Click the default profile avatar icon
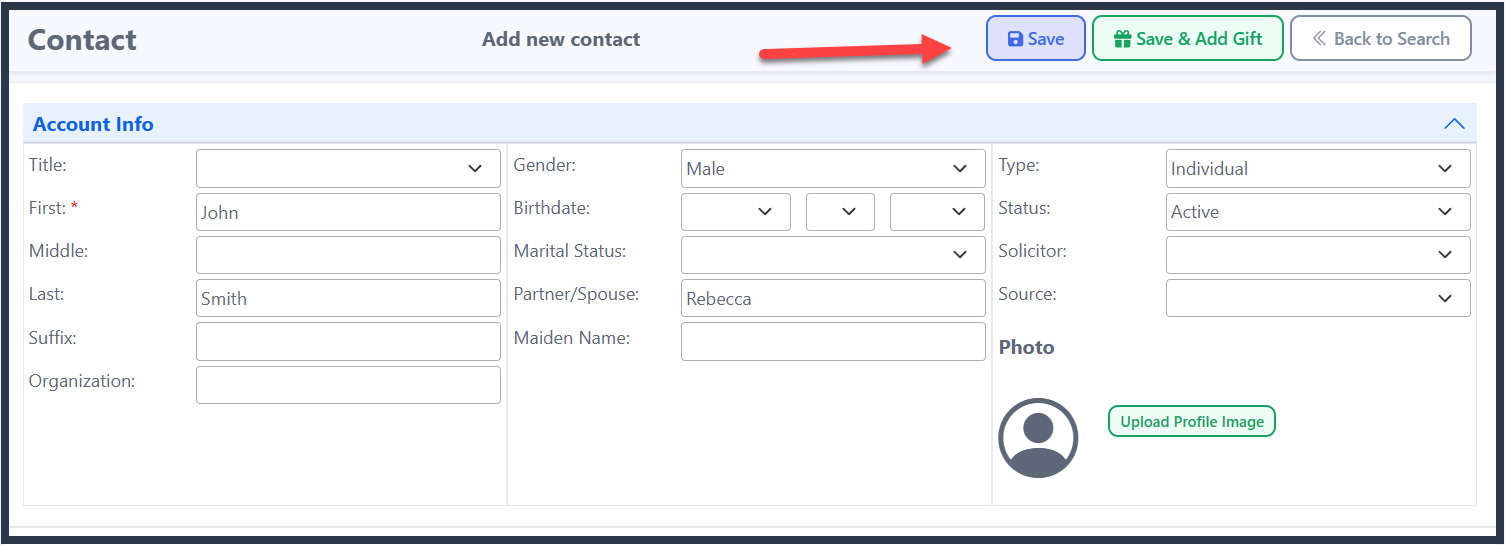Viewport: 1505px width, 545px height. tap(1038, 438)
